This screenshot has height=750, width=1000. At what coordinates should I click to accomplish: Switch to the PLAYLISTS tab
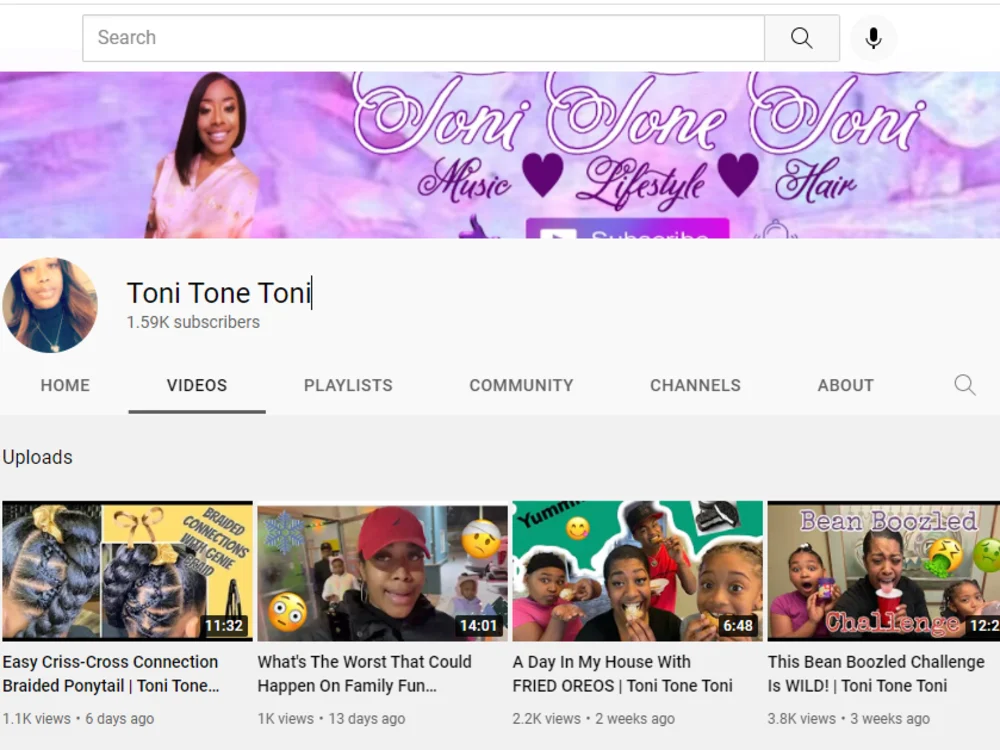click(348, 385)
